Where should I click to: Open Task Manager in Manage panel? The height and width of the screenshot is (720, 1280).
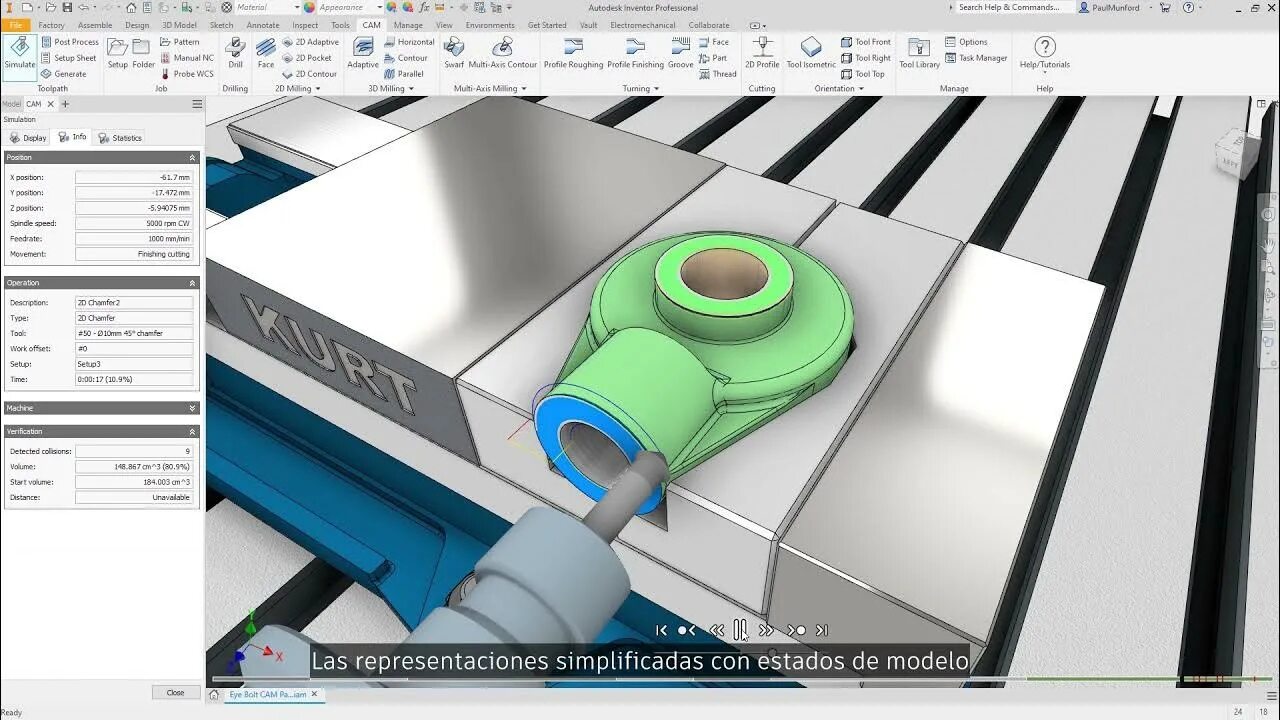tap(976, 58)
